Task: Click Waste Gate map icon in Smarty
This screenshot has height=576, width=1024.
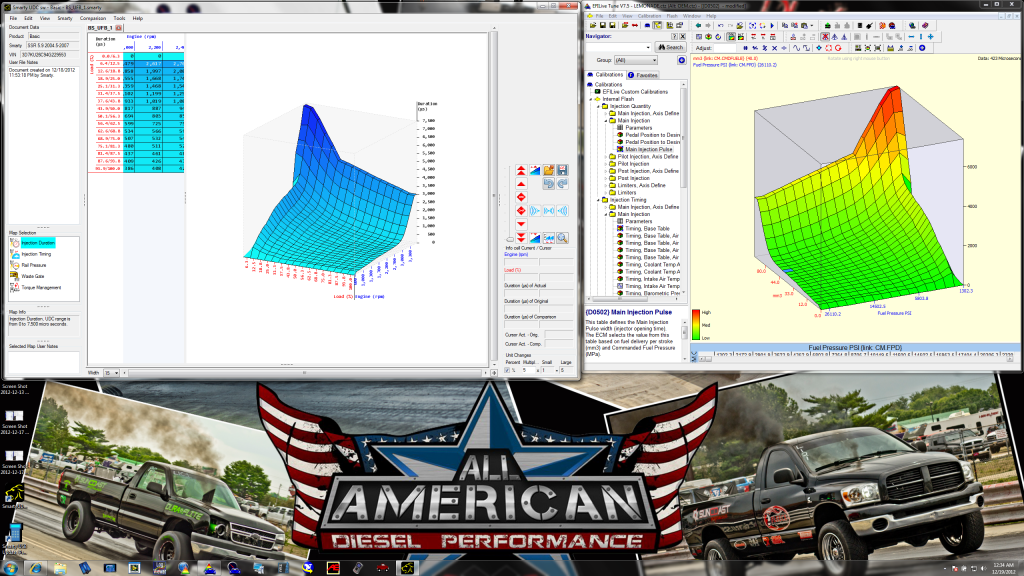Action: [14, 276]
